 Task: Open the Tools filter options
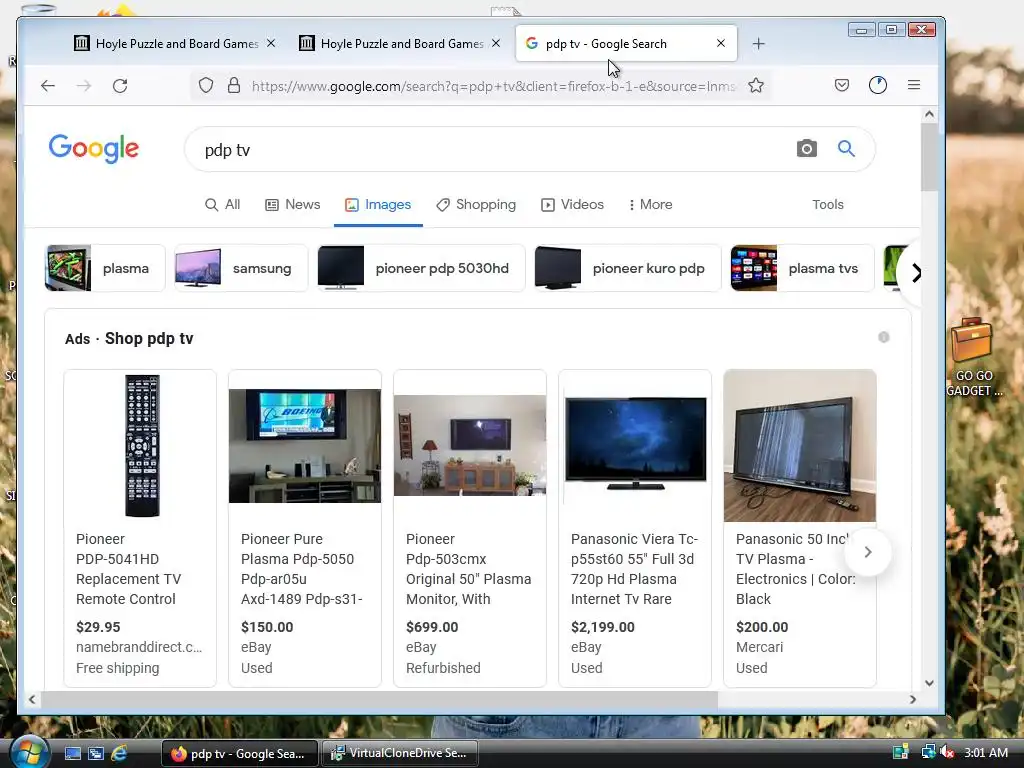coord(827,204)
